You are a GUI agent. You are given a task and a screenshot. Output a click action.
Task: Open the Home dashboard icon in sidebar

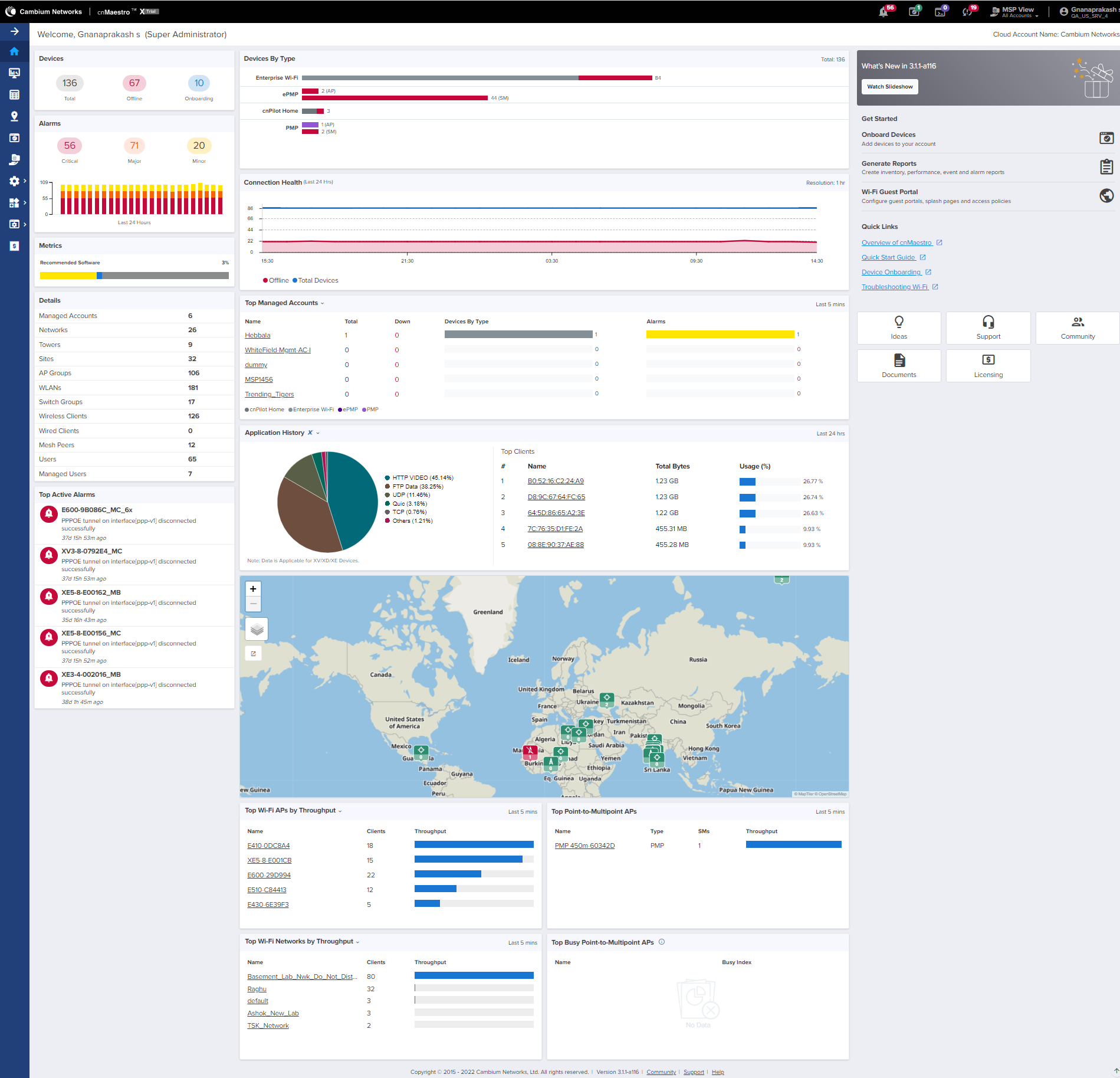(x=15, y=52)
